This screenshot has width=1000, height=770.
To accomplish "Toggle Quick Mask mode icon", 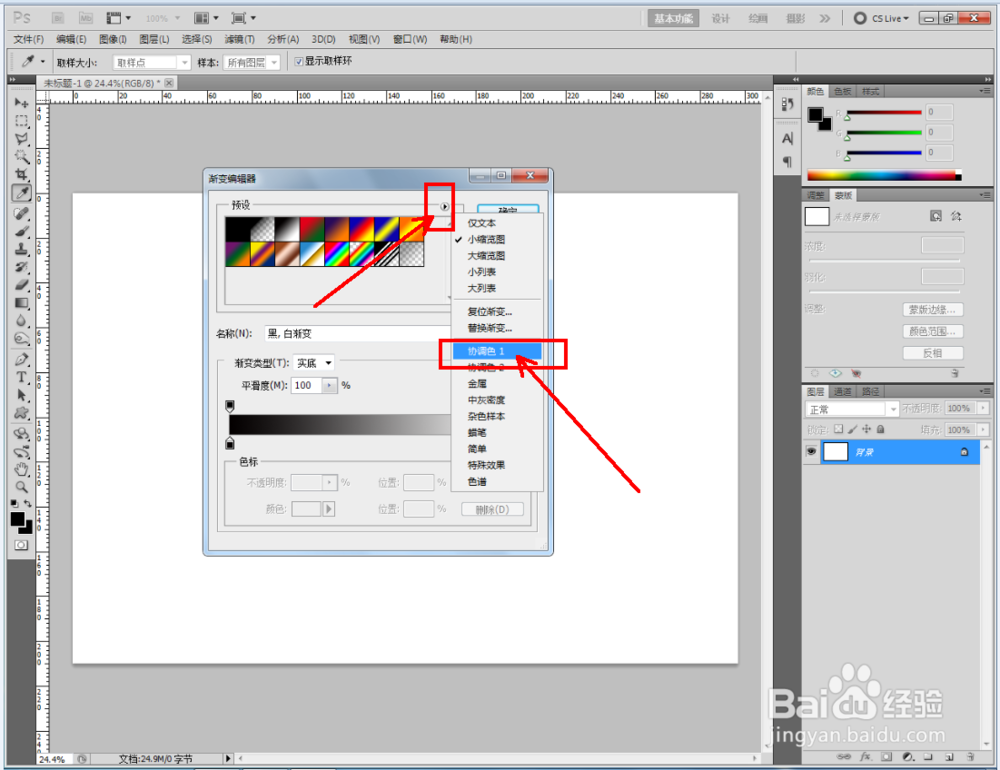I will tap(21, 545).
